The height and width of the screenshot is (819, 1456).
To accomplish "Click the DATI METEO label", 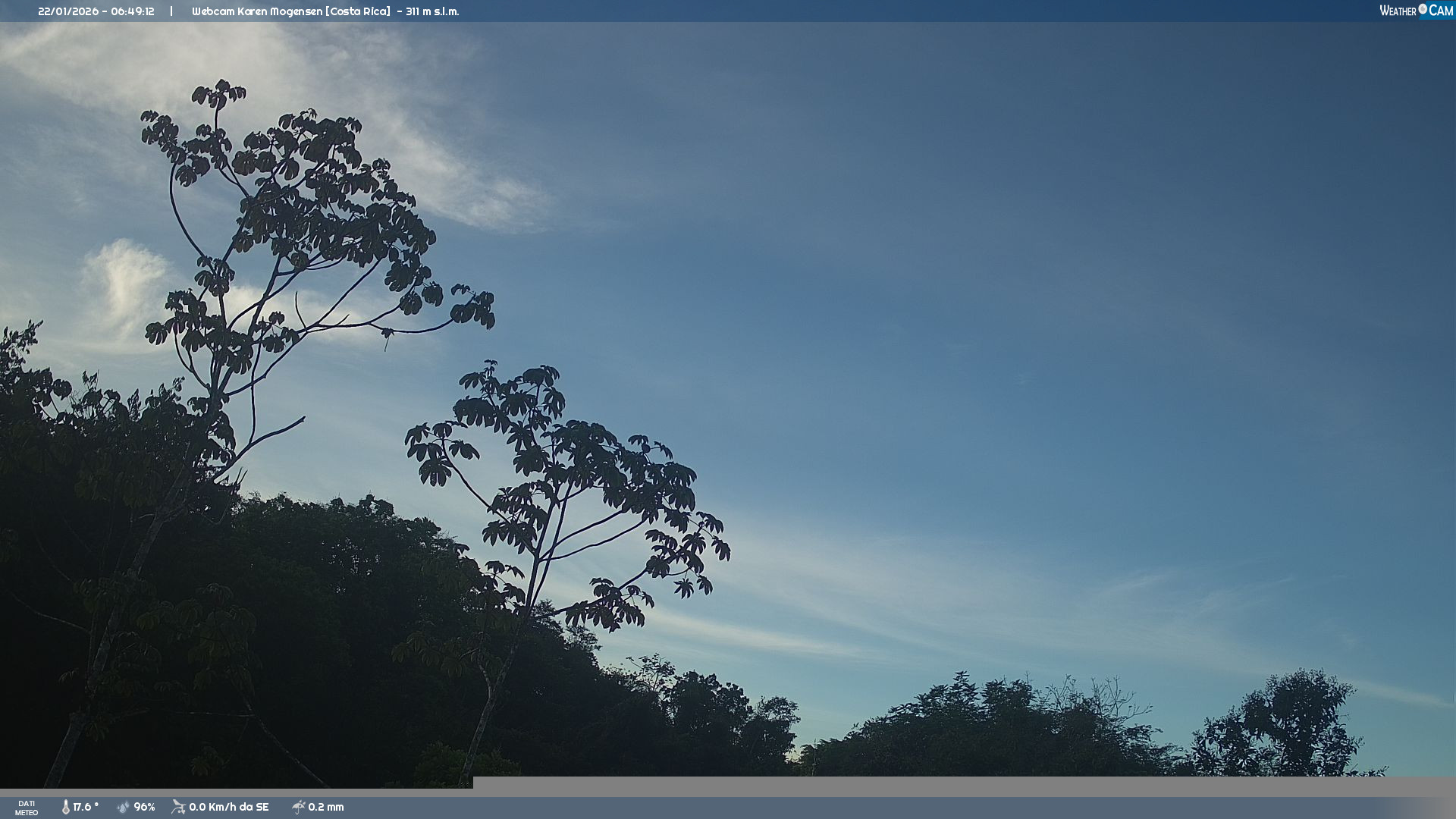I will [x=27, y=808].
